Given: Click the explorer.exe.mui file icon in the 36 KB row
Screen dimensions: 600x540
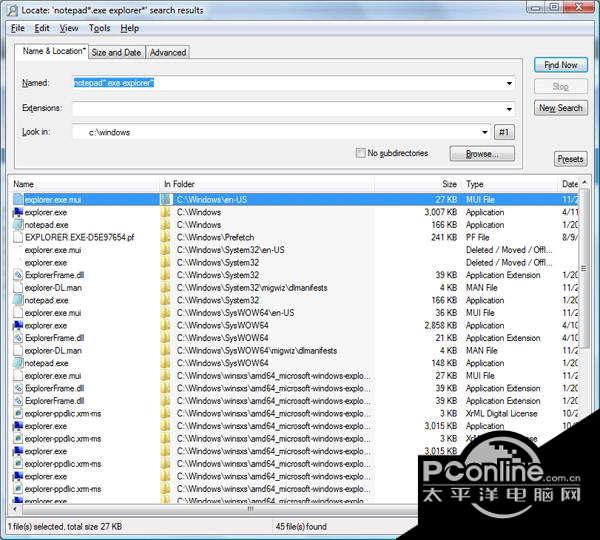Looking at the screenshot, I should pos(18,313).
